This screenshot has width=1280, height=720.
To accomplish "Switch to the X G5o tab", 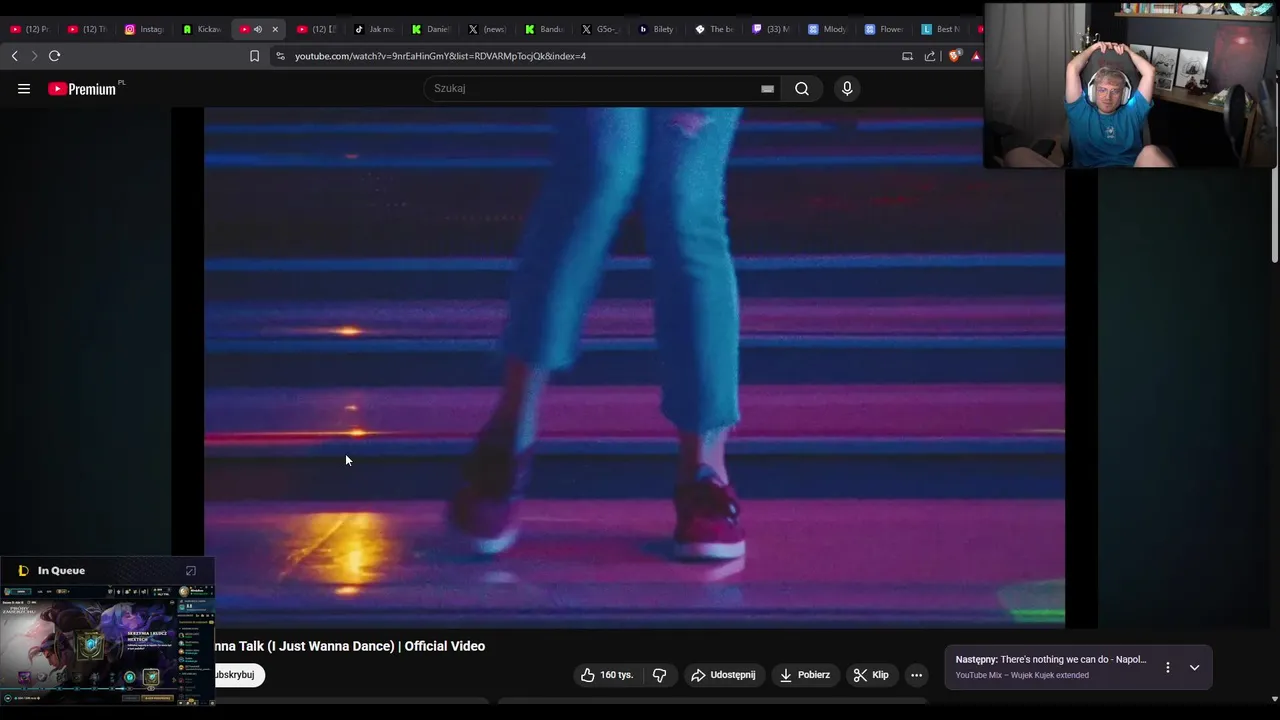I will tap(602, 29).
